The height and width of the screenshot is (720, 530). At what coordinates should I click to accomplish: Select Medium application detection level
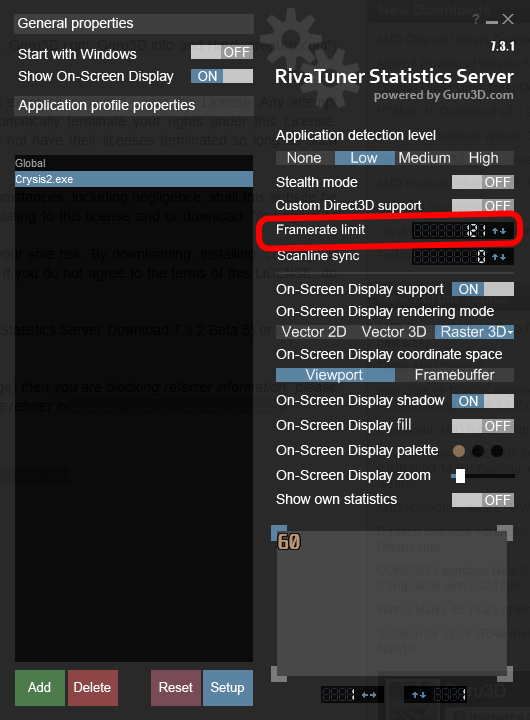click(x=424, y=158)
